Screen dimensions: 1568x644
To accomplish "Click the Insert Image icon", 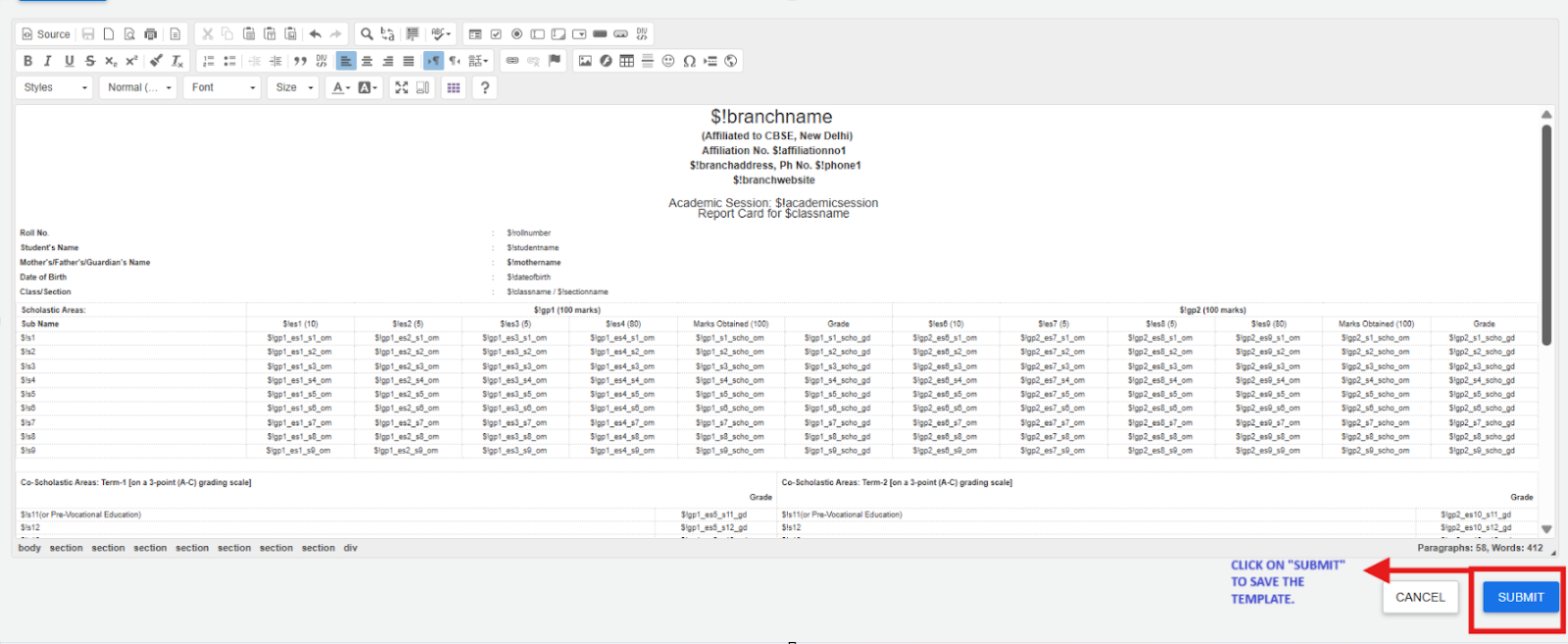I will pos(585,61).
